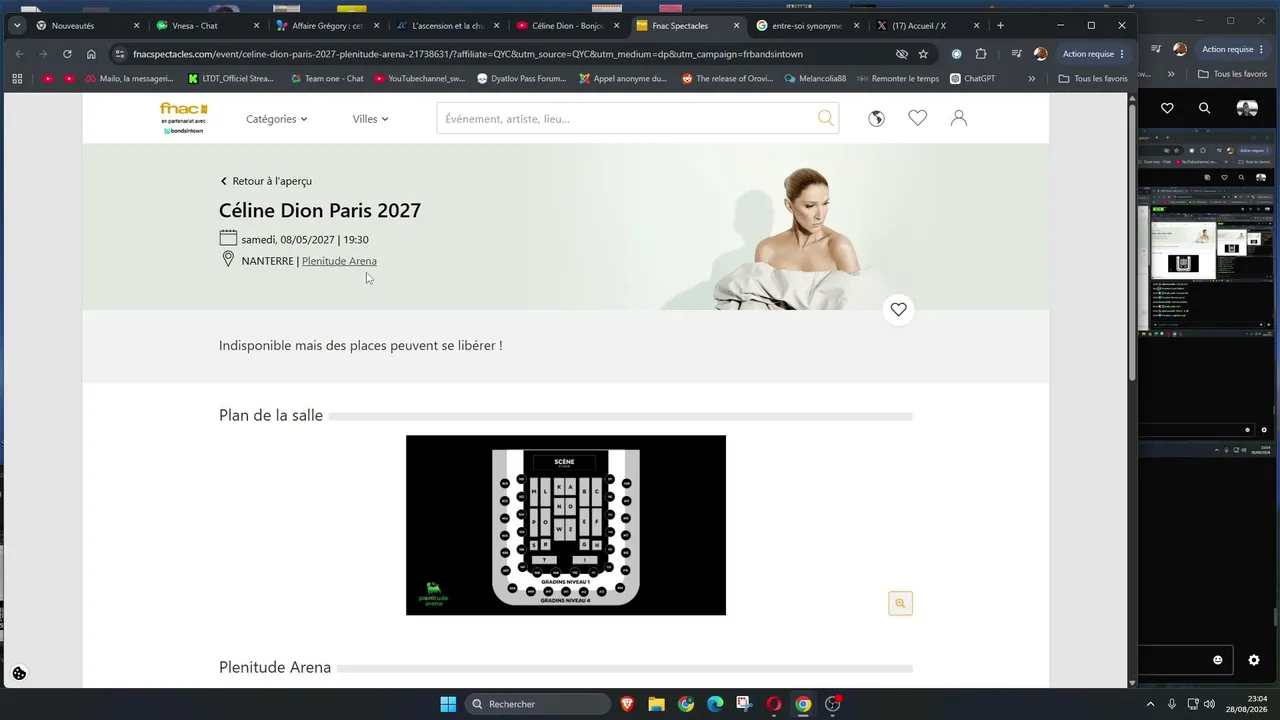Open the YouTubechannel_sw bookmark

pyautogui.click(x=419, y=78)
